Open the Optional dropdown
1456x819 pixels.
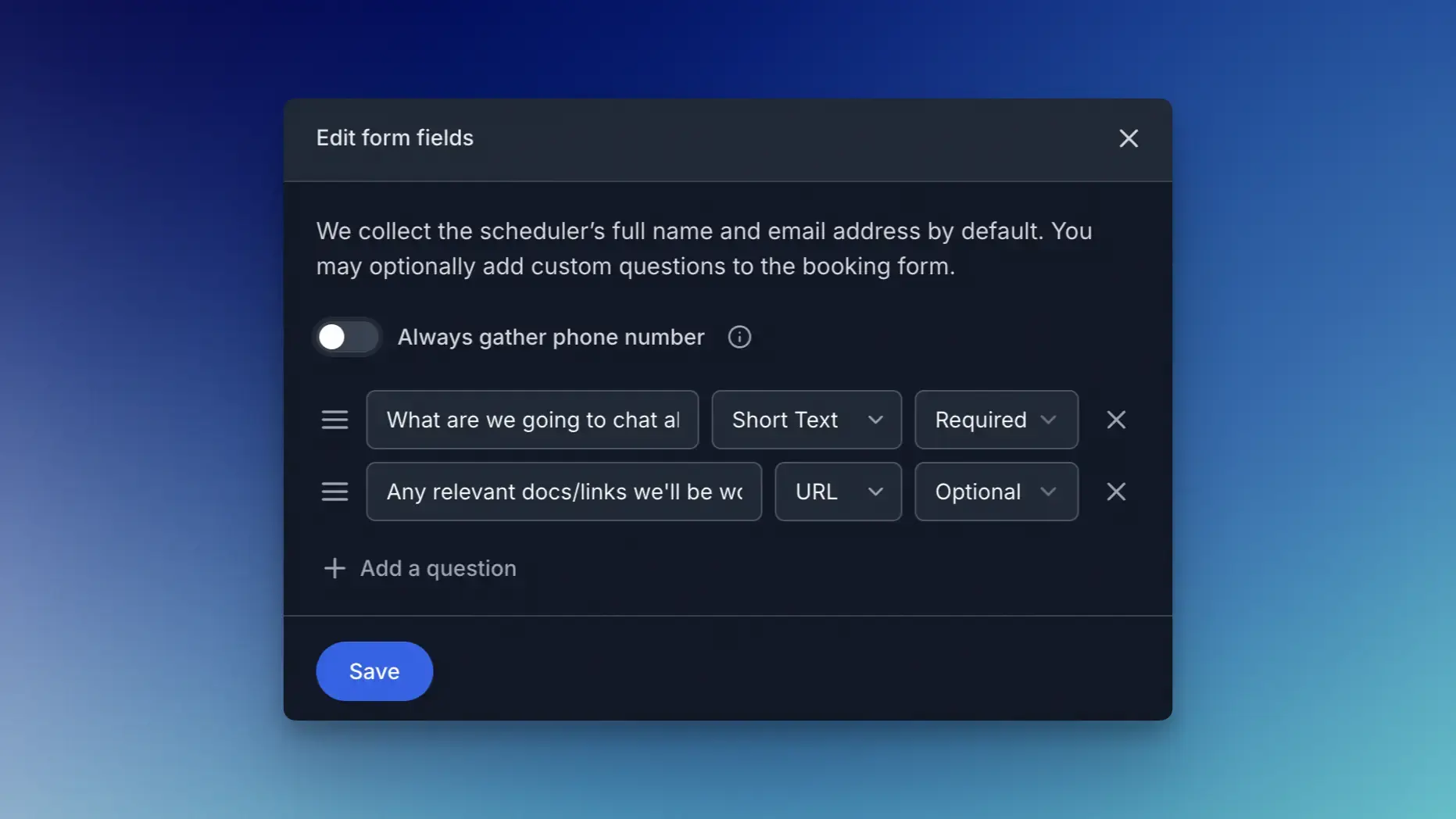point(996,492)
